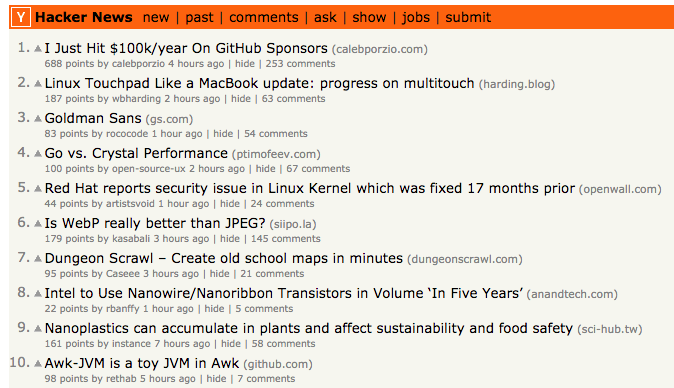
Task: Upvote the Linux Touchpad story
Action: tap(38, 83)
